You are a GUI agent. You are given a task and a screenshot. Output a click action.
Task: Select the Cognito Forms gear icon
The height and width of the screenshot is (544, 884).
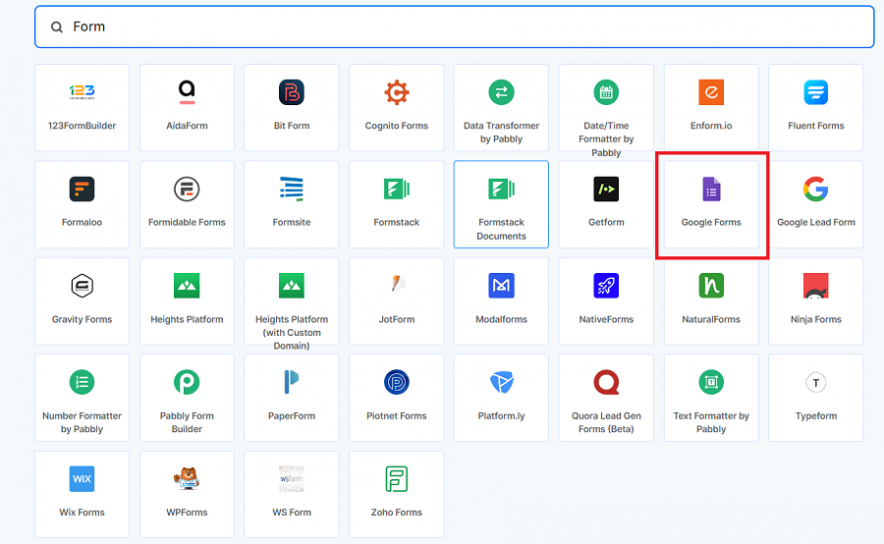click(x=396, y=92)
